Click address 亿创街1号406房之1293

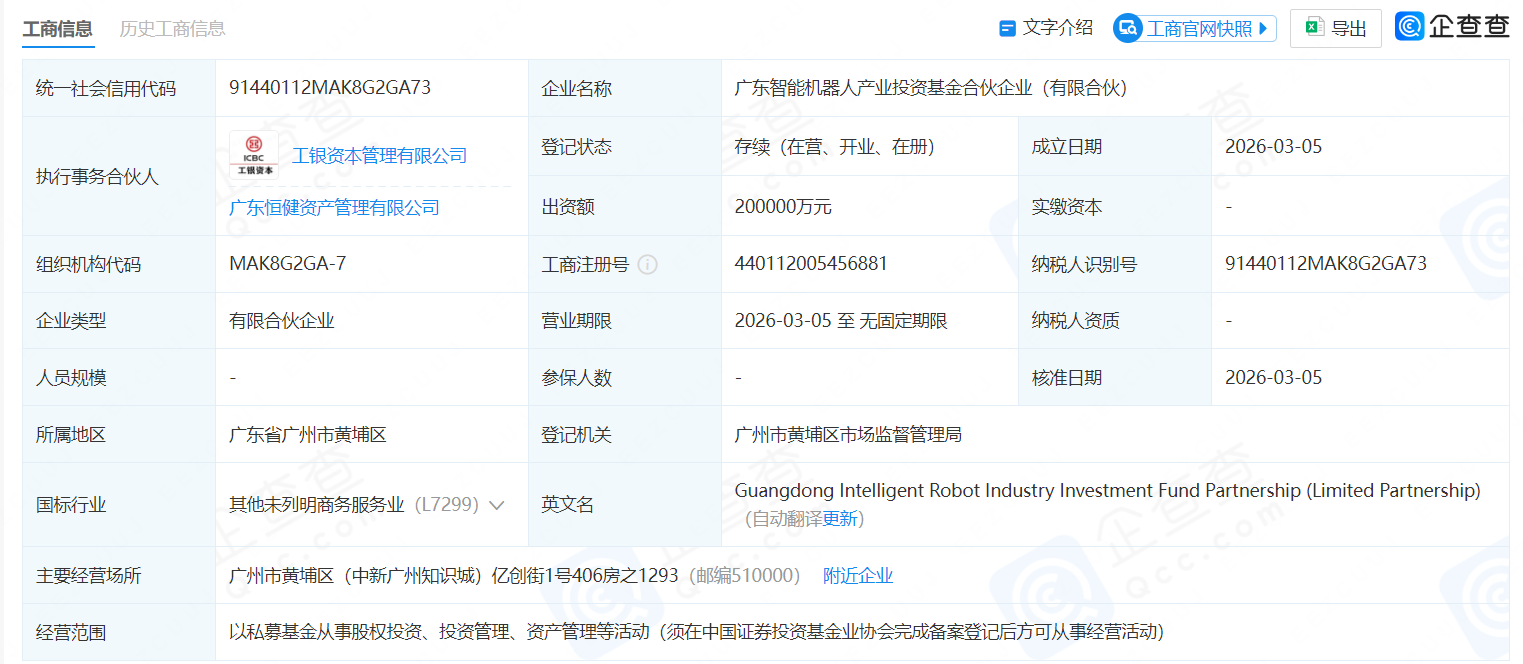pos(585,575)
